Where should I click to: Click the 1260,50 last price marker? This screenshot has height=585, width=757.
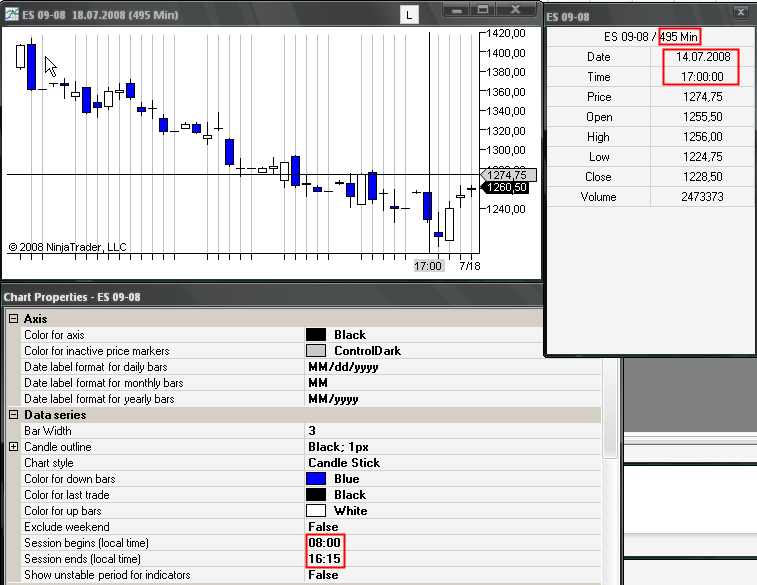click(x=505, y=187)
